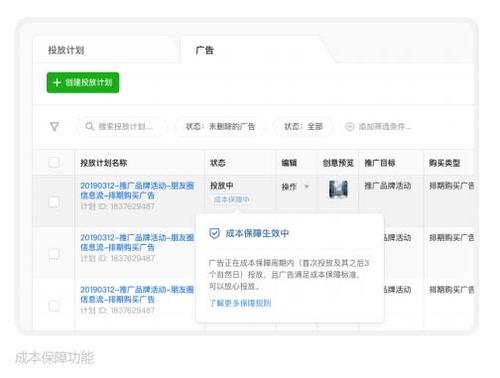The width and height of the screenshot is (500, 378).
Task: Open the first plan name link
Action: 137,190
